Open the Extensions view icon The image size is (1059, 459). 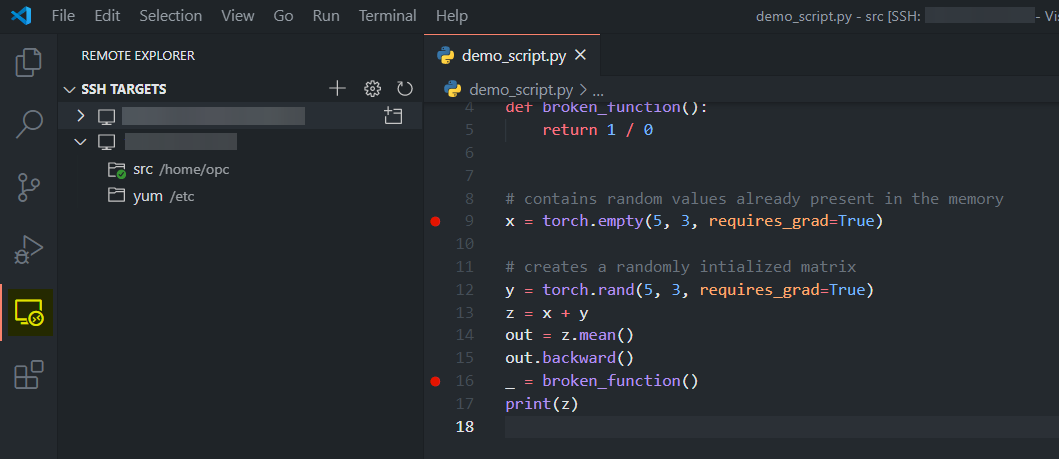point(28,375)
